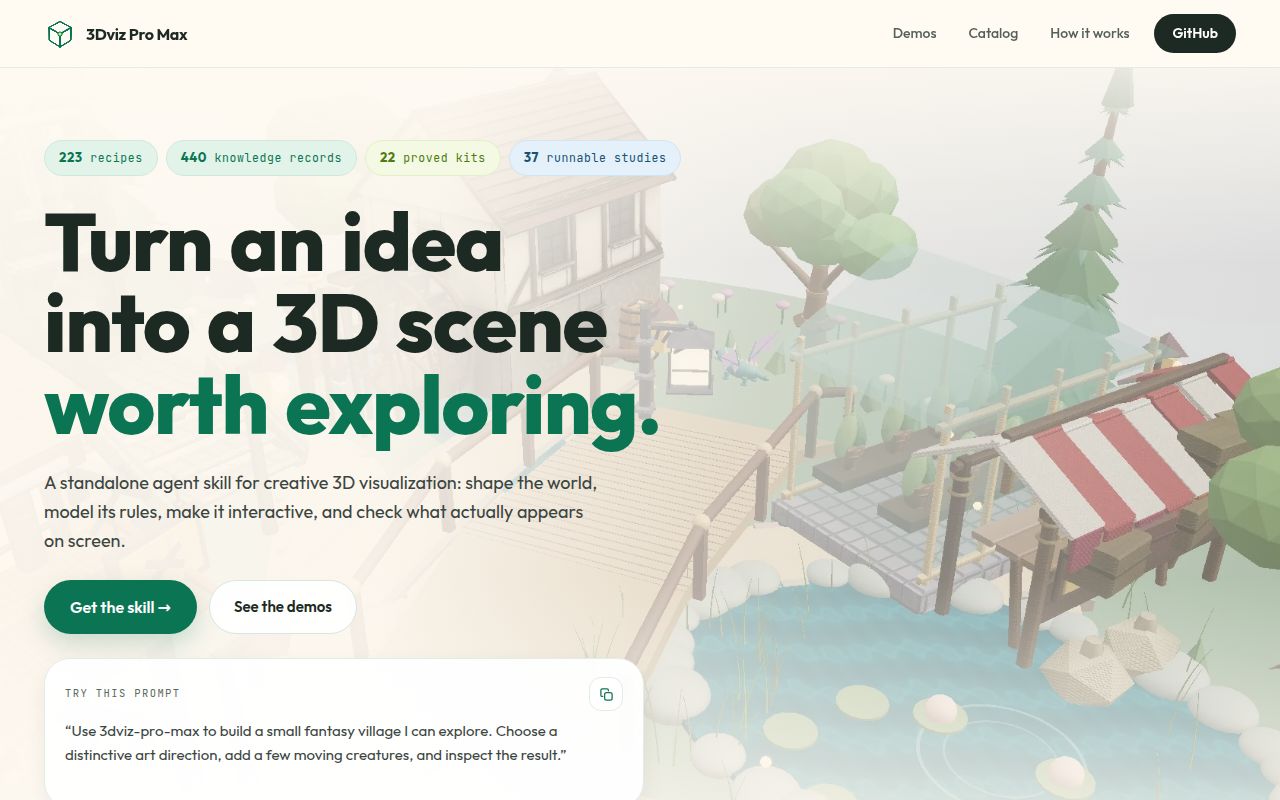Screen dimensions: 1280x800
Task: Select the 37 runnable studies badge
Action: pos(595,158)
